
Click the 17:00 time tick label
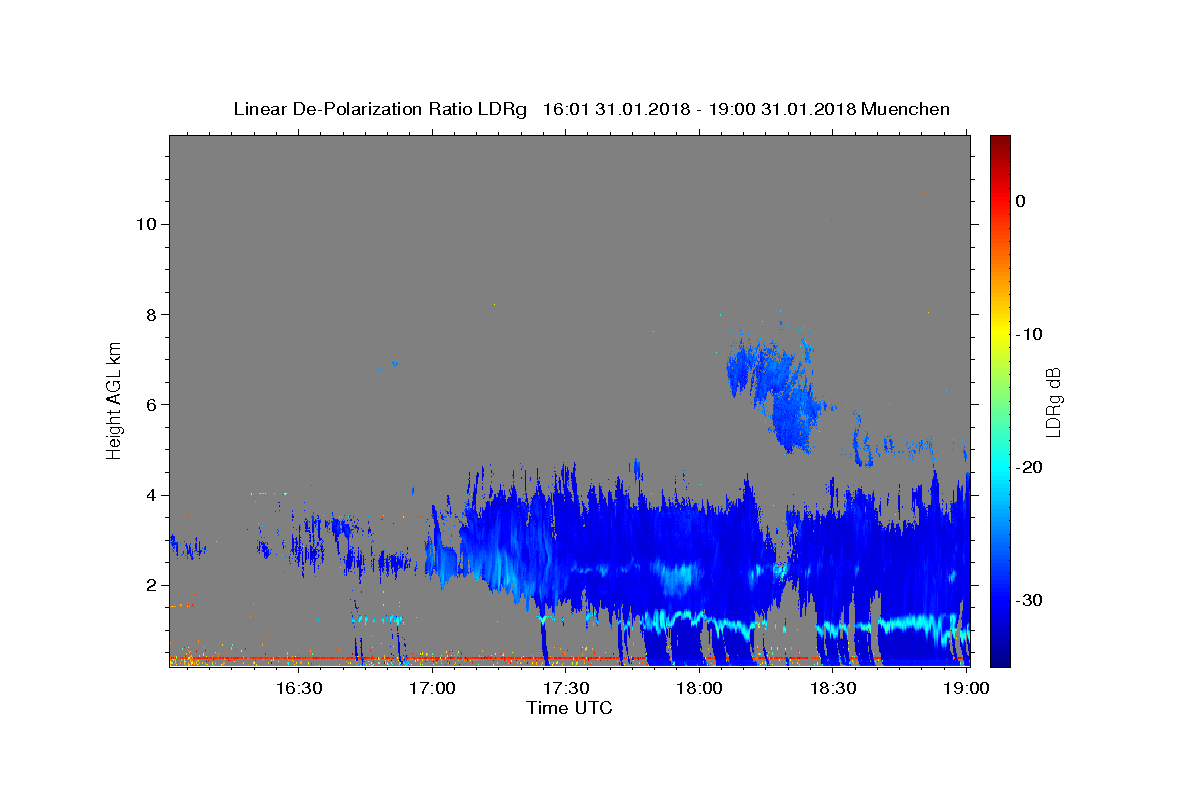tap(432, 688)
